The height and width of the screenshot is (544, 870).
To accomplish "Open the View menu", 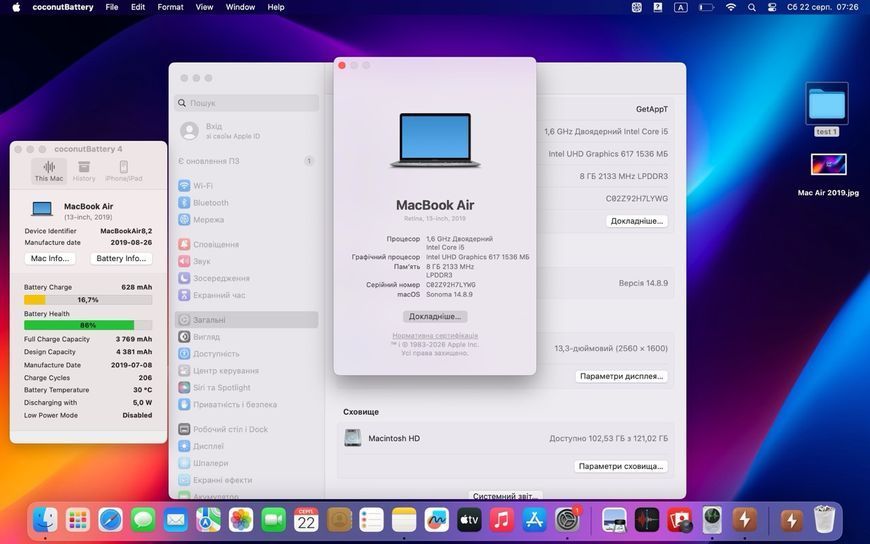I will point(204,7).
